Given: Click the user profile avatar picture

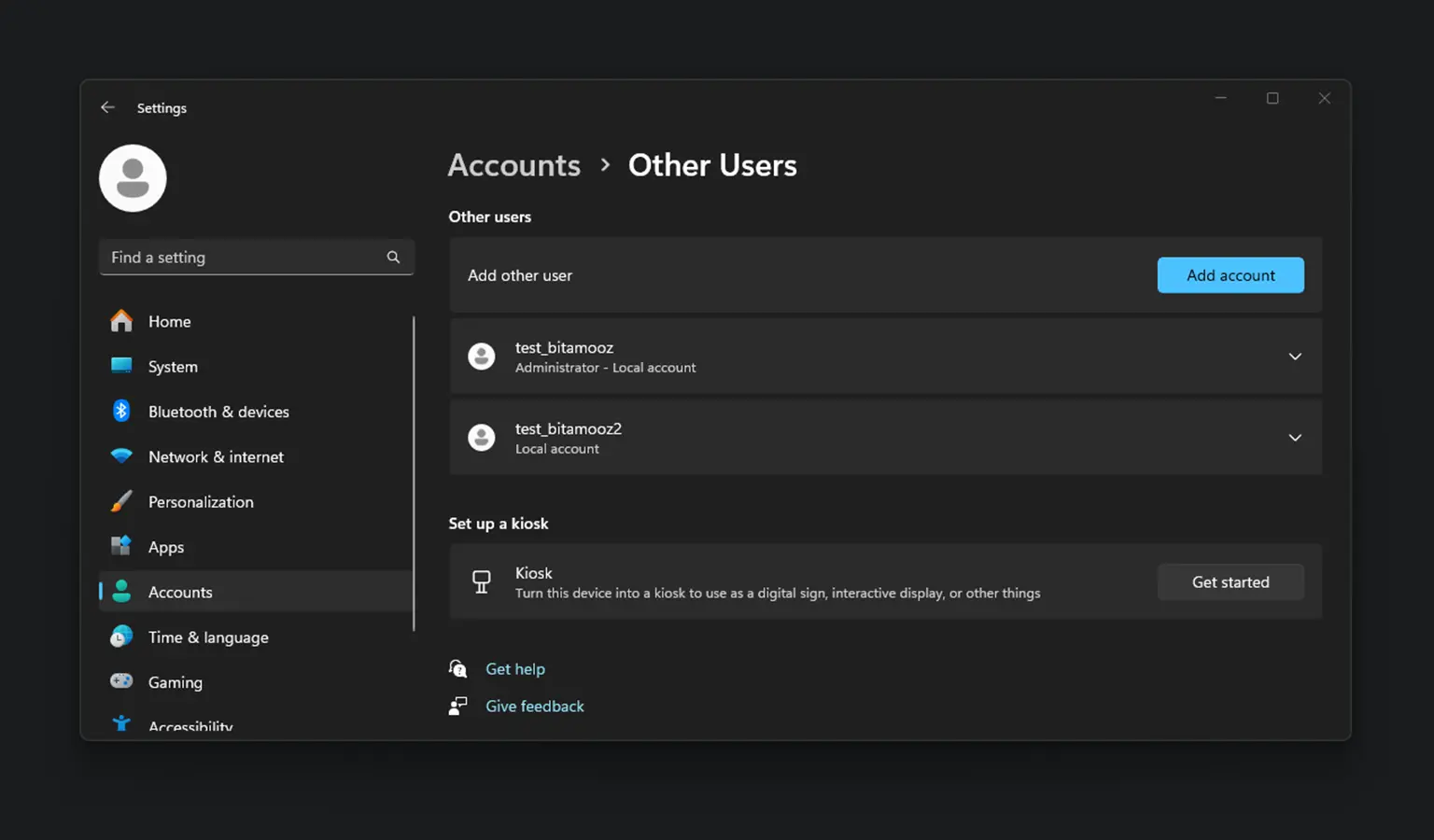Looking at the screenshot, I should pyautogui.click(x=133, y=178).
